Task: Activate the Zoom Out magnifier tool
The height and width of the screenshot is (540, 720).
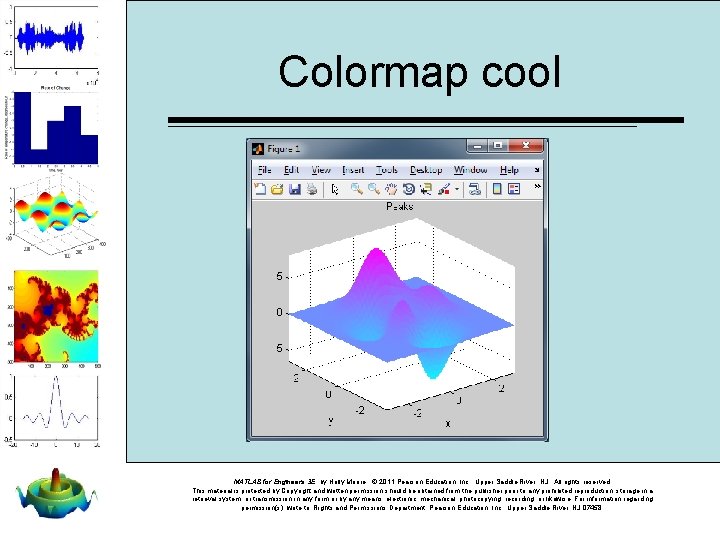Action: coord(374,189)
